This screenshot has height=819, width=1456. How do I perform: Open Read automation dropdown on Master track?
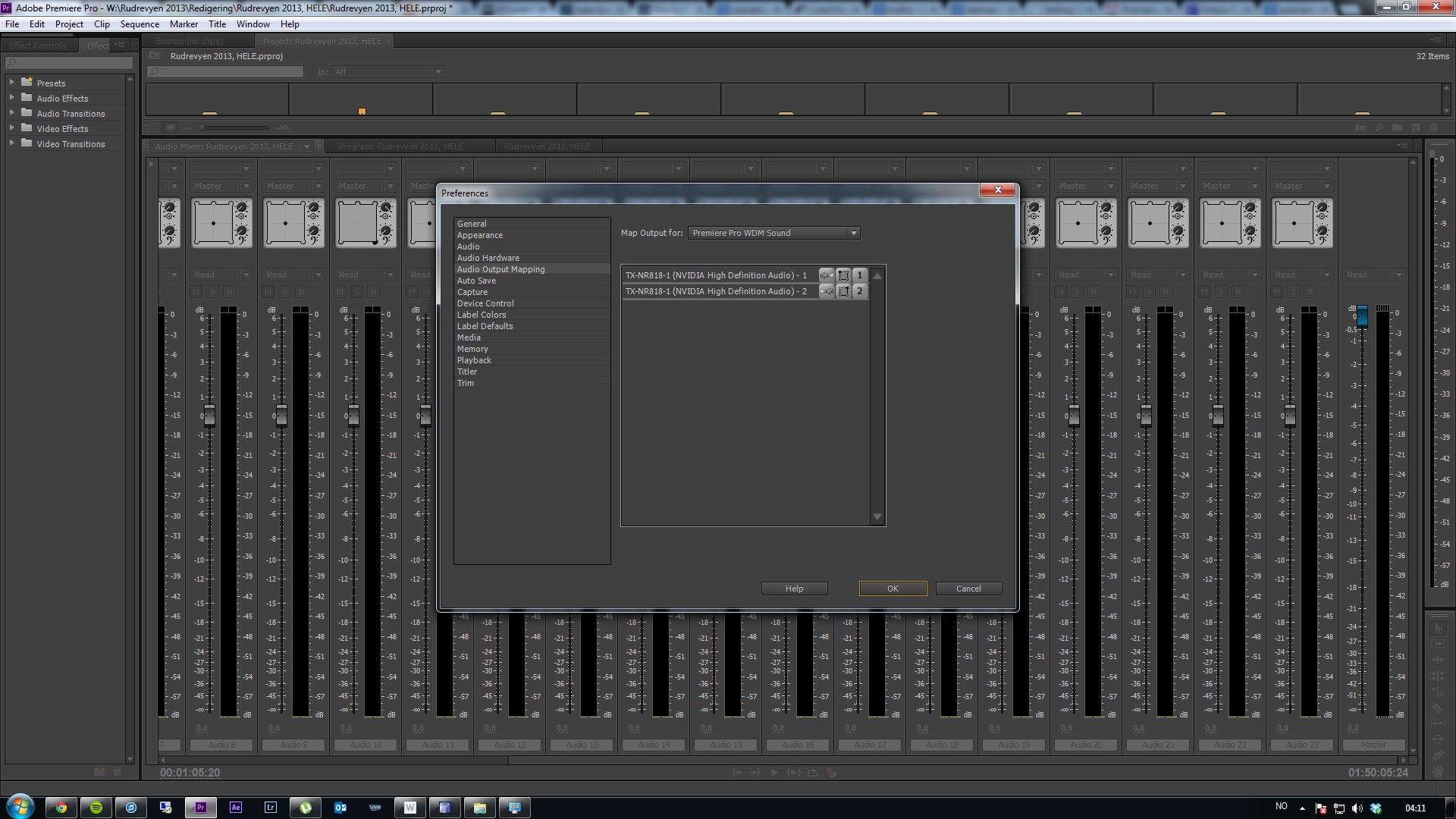coord(1373,275)
